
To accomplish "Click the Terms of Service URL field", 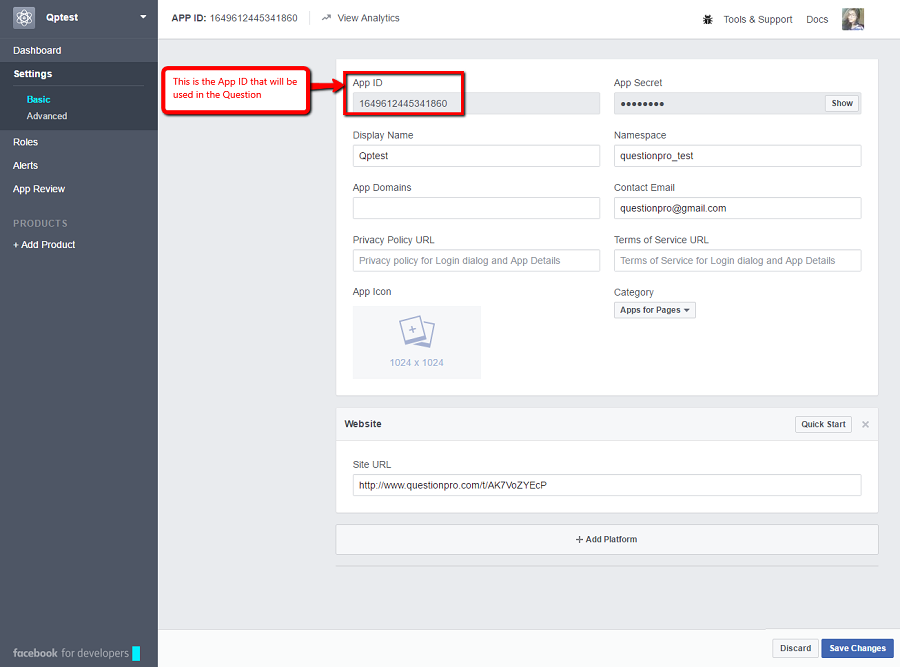I will (737, 261).
